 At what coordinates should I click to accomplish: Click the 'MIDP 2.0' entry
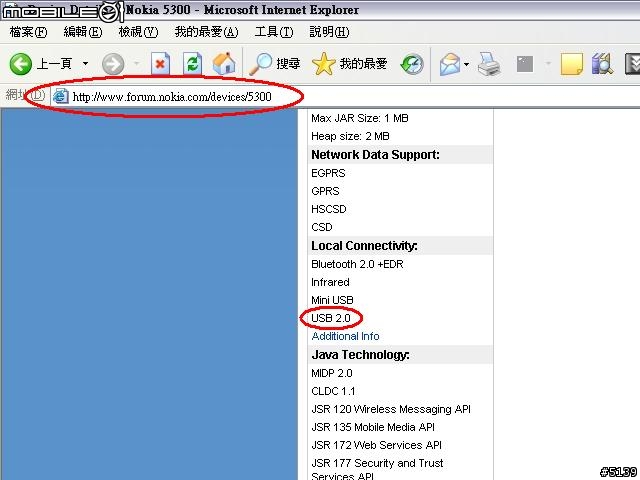(331, 373)
